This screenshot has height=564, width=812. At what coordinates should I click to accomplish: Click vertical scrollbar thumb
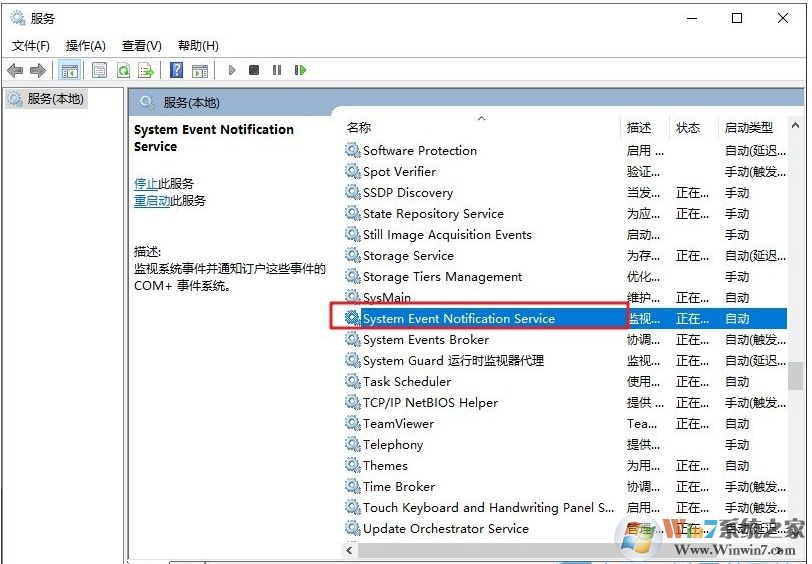click(x=795, y=375)
